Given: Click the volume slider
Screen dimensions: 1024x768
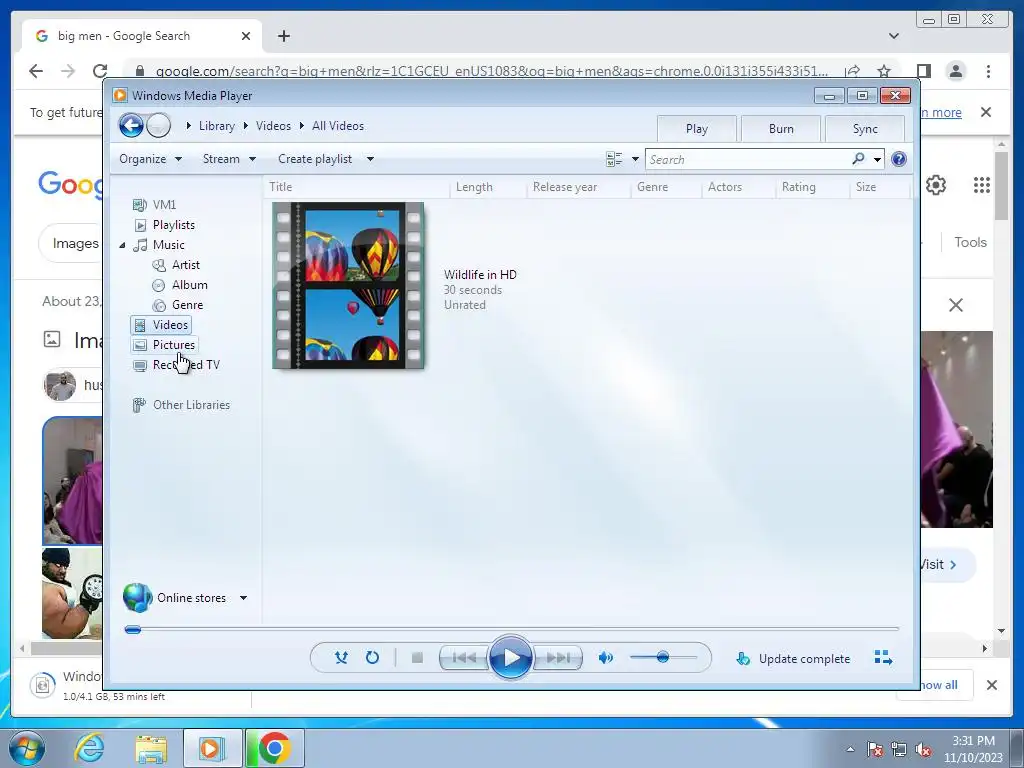Looking at the screenshot, I should tap(663, 657).
